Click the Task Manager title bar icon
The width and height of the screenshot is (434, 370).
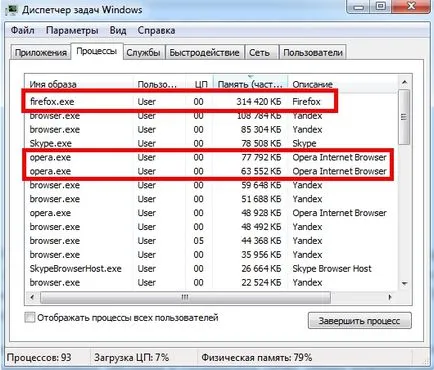[x=12, y=9]
